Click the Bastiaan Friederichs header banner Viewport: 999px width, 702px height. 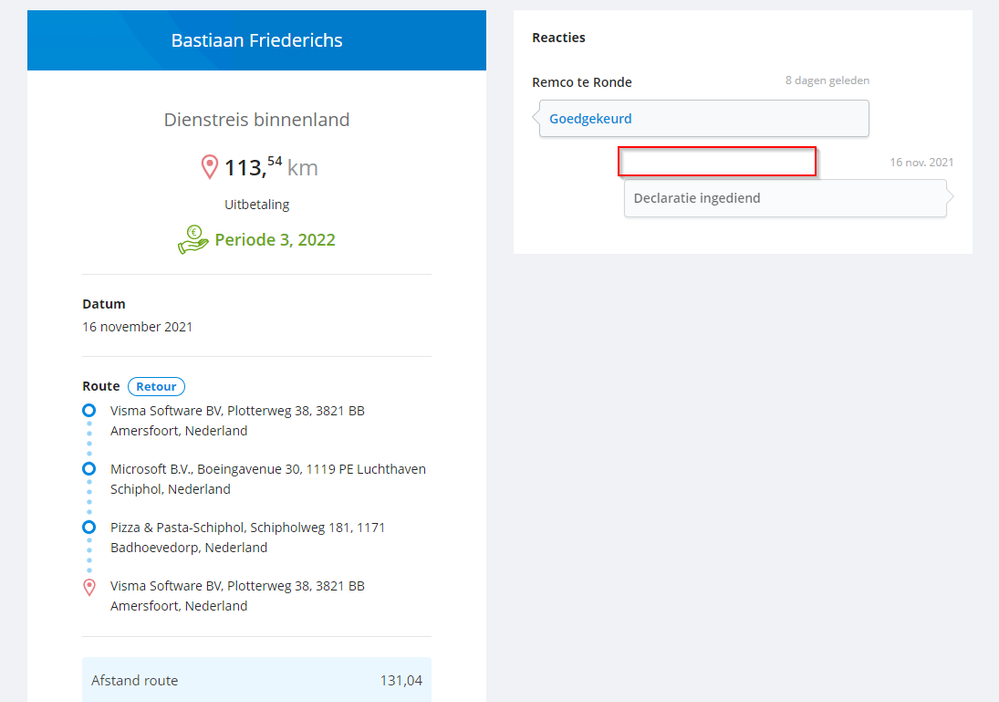(257, 41)
